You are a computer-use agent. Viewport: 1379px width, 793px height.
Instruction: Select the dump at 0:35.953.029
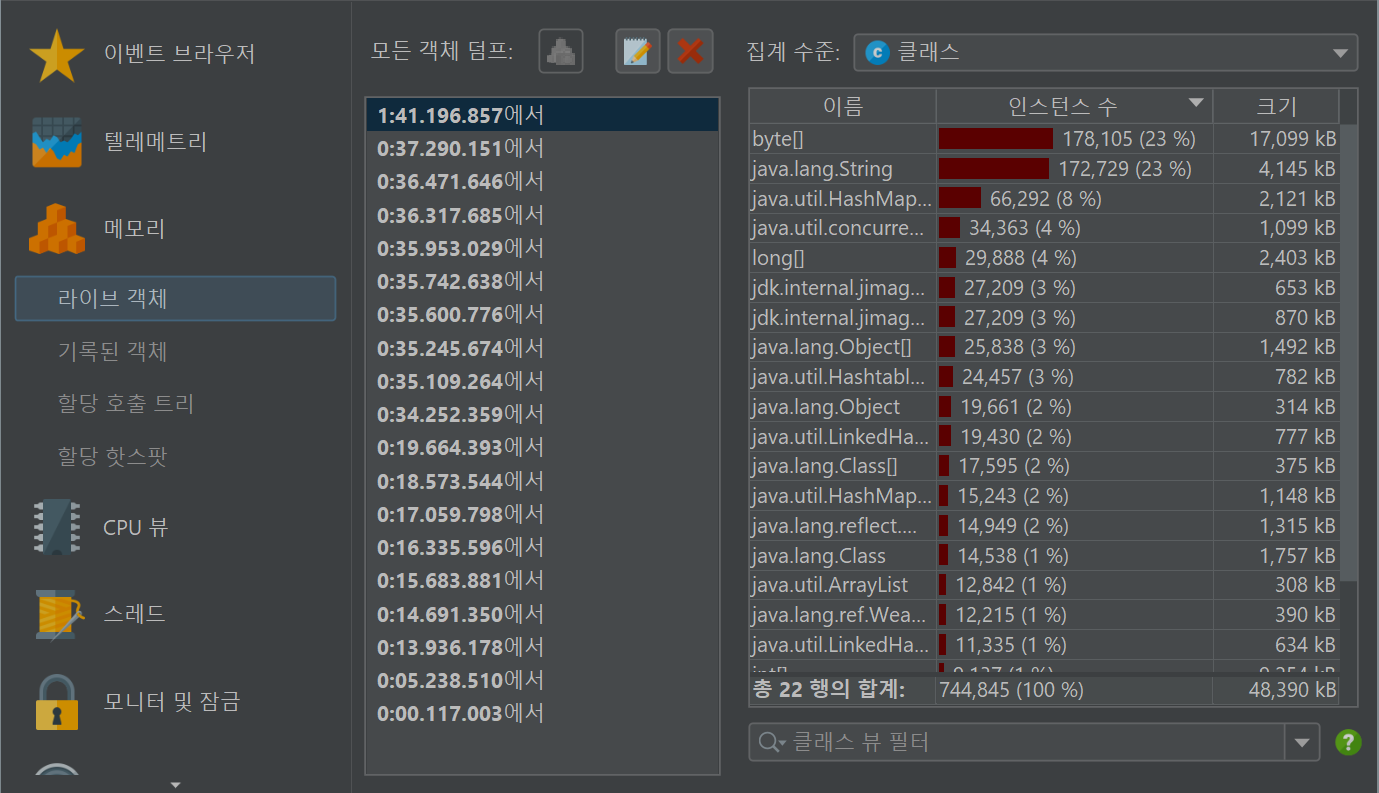[542, 248]
